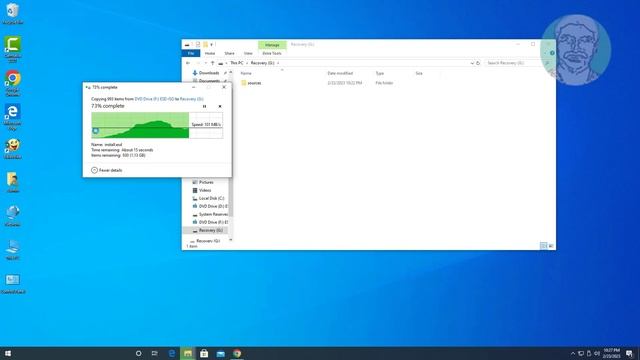Open the File tab in File Explorer

191,53
